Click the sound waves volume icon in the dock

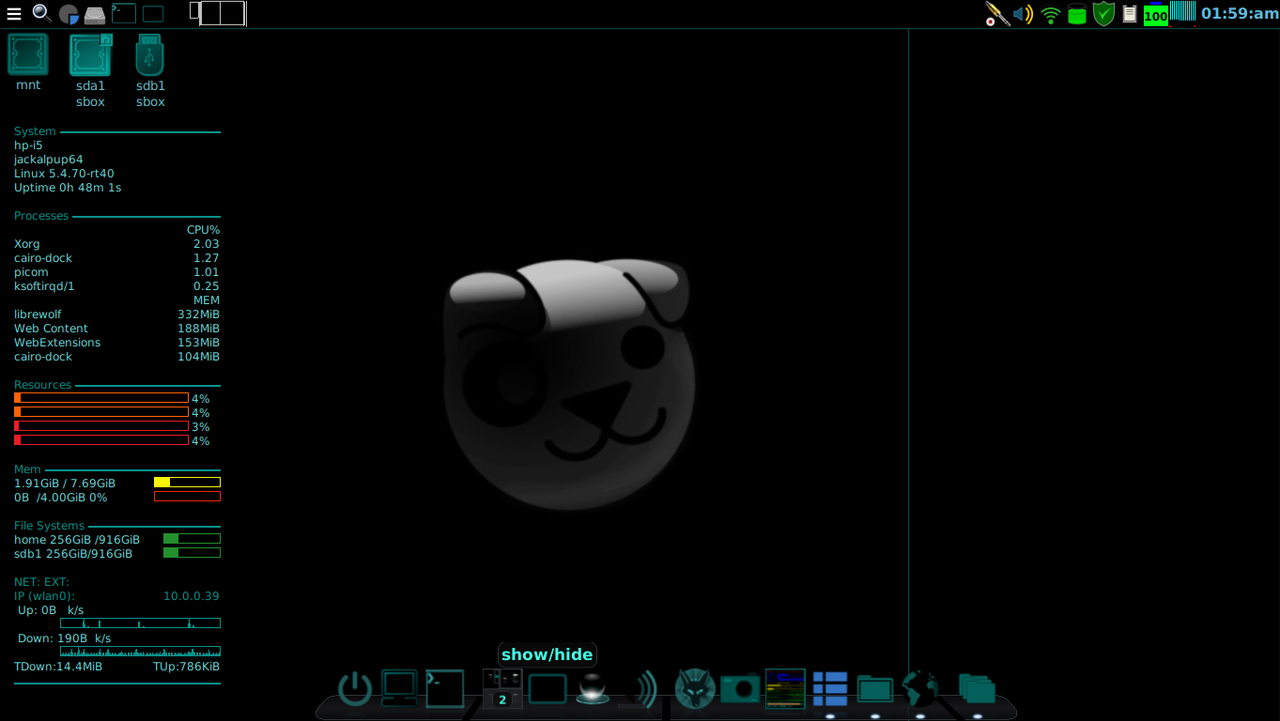click(x=641, y=689)
